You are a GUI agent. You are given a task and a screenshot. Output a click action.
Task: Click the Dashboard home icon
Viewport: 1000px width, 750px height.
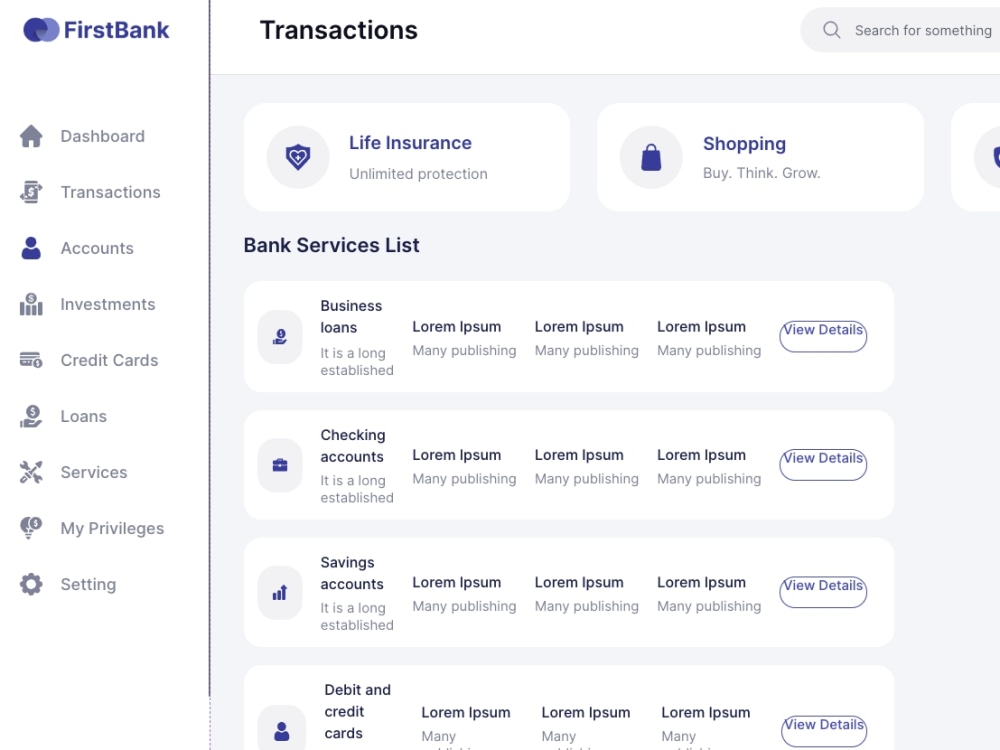click(x=31, y=136)
